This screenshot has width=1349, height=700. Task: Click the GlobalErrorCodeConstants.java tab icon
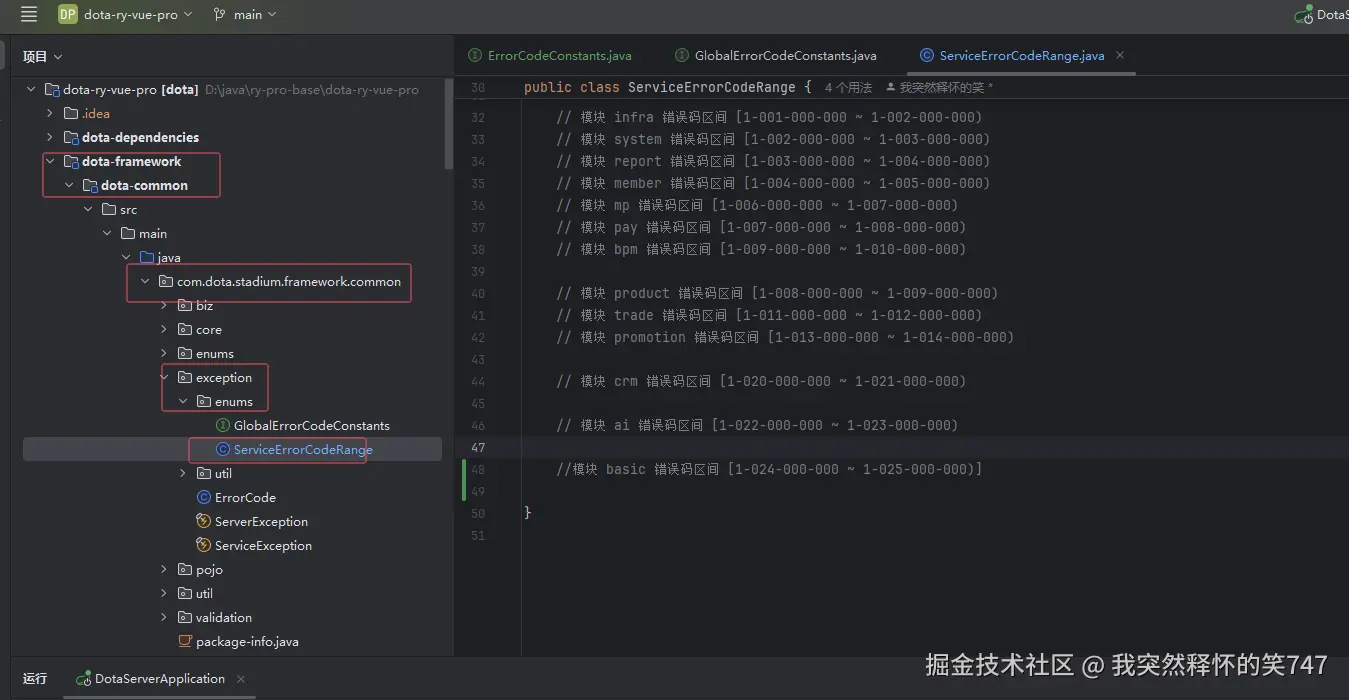[682, 55]
